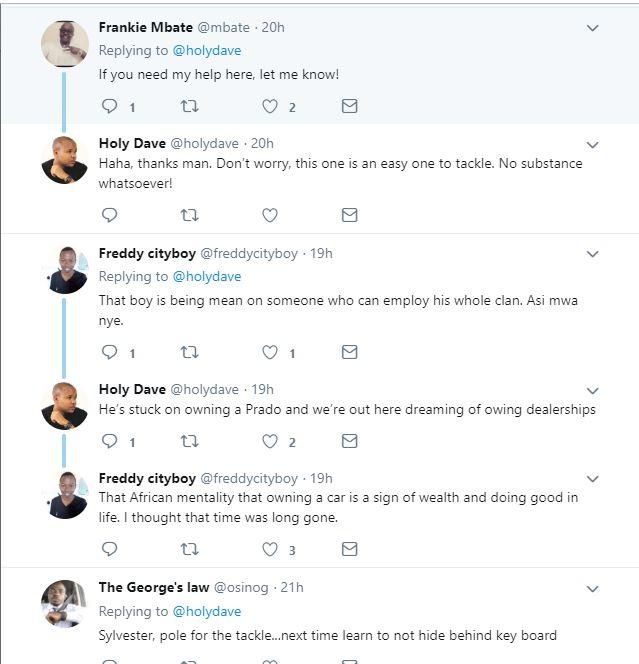Retweet Holy Dave's Prado dealerships tweet
The width and height of the screenshot is (639, 664).
(189, 441)
